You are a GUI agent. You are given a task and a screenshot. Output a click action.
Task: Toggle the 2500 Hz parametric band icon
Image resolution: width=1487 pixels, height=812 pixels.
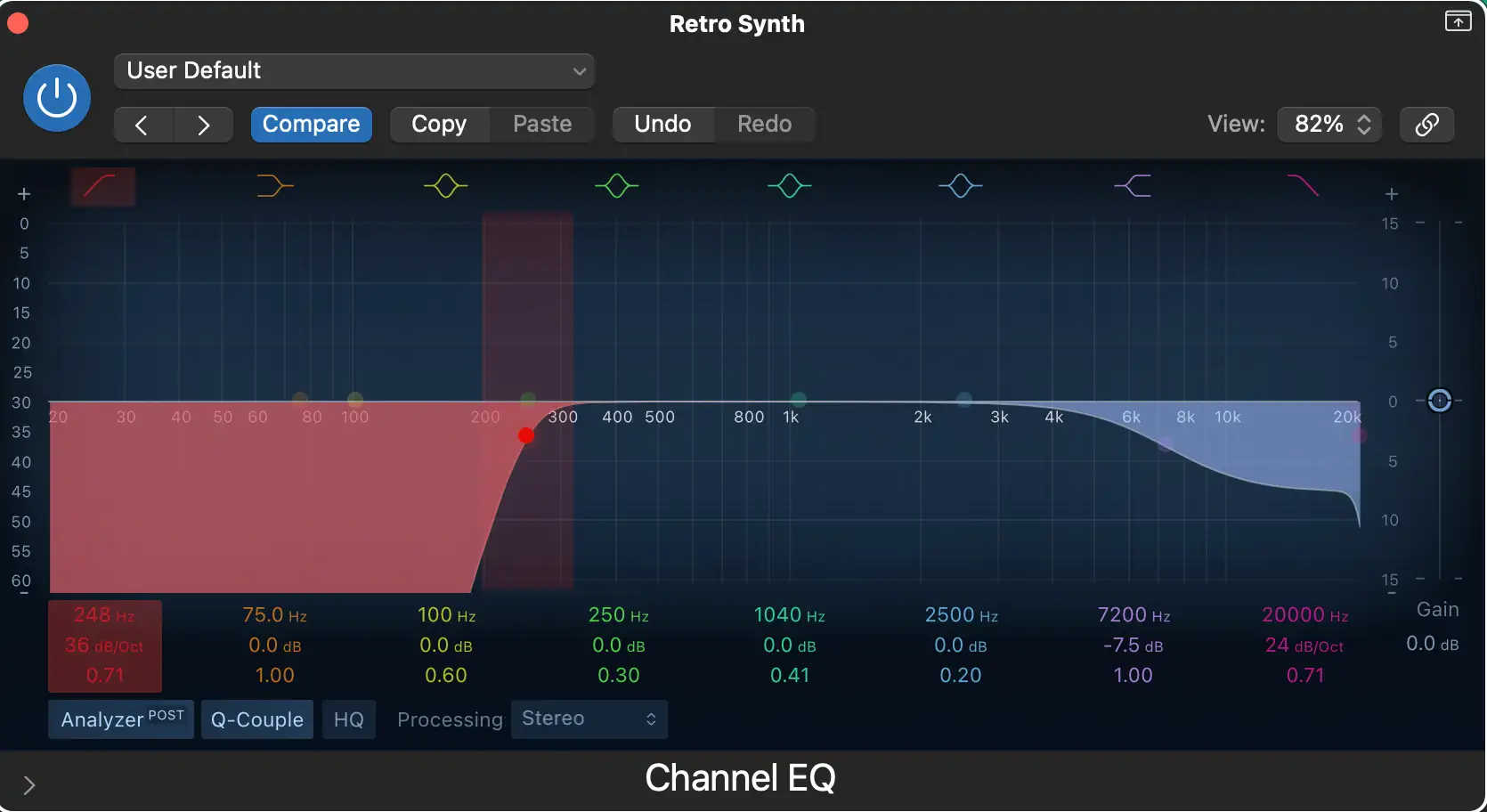tap(961, 186)
